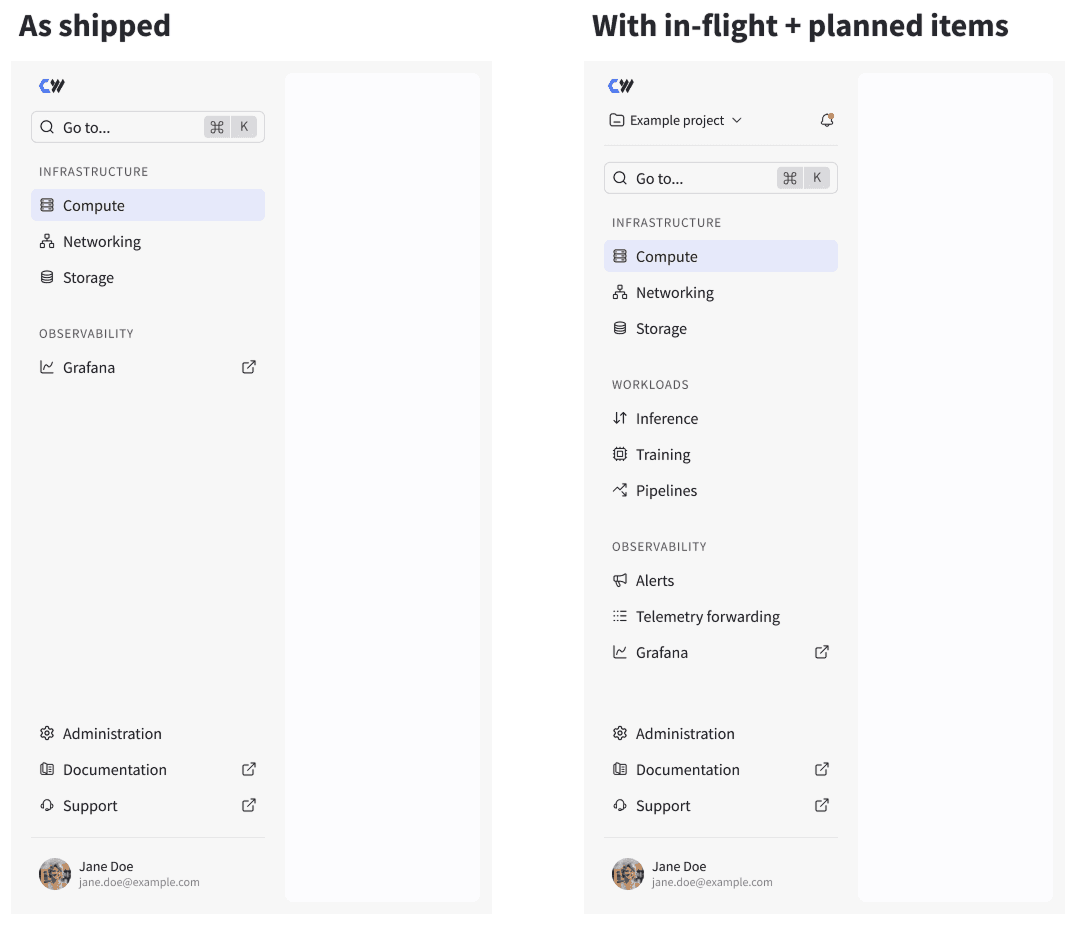Viewport: 1078px width, 928px height.
Task: Select the Storage database icon
Action: (620, 328)
